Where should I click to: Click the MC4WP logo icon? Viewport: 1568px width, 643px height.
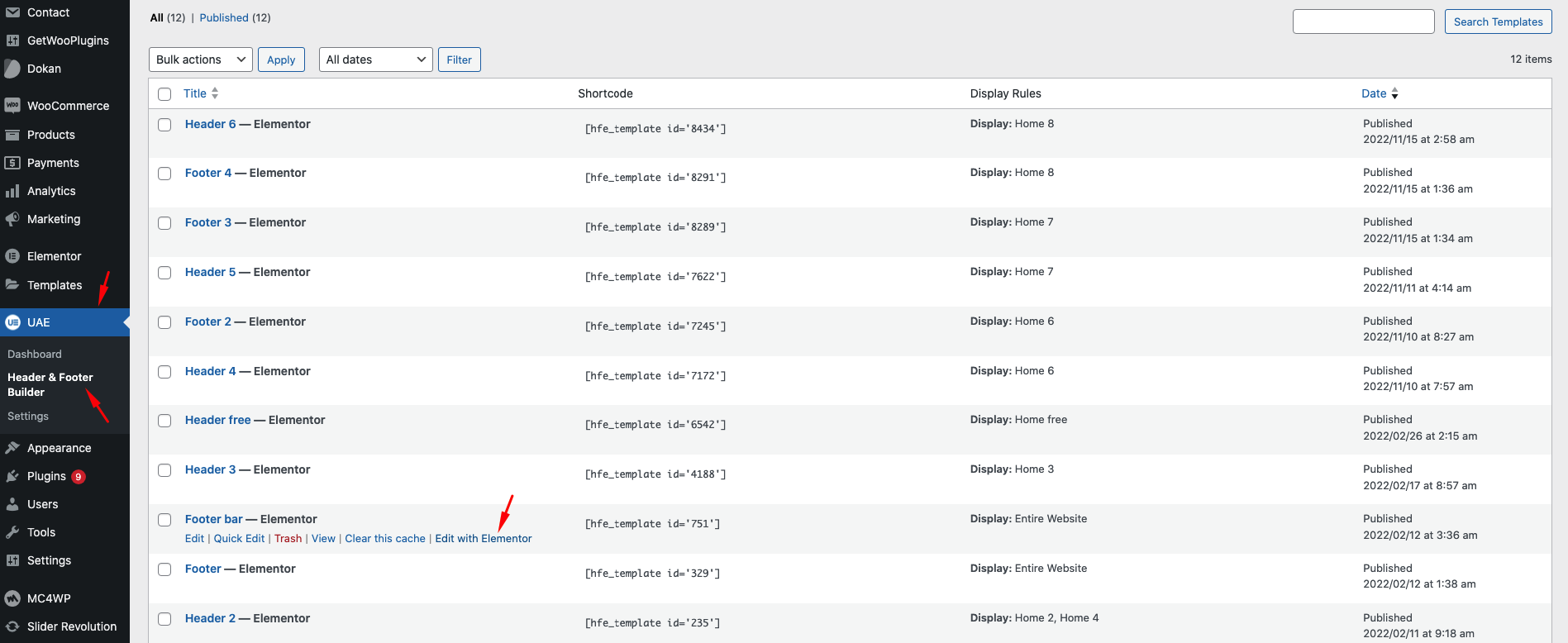tap(12, 598)
